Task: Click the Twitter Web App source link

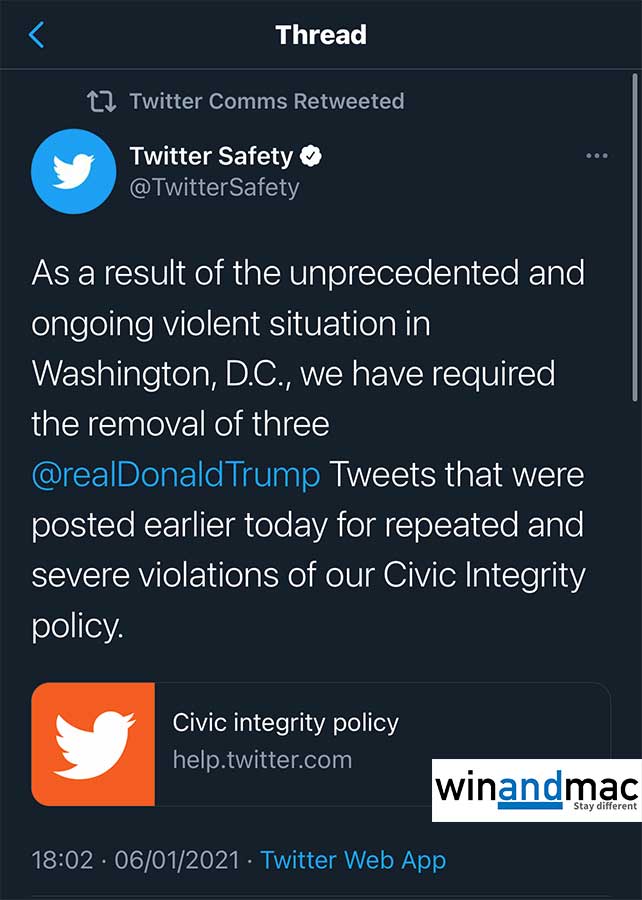Action: pos(353,860)
